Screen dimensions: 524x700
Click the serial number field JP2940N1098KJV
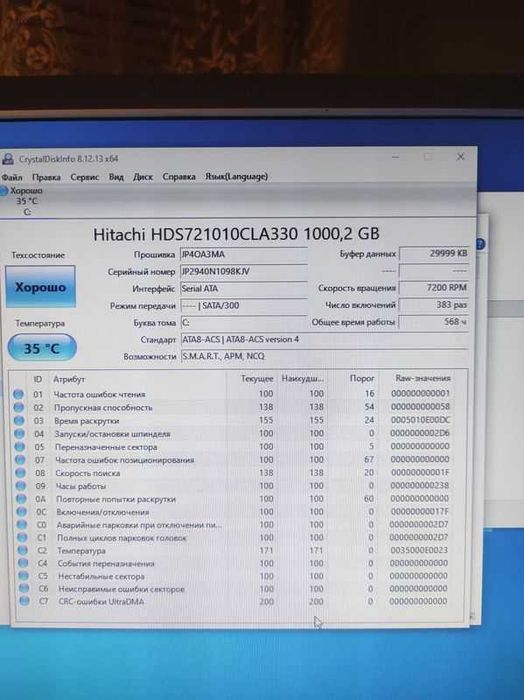click(244, 271)
